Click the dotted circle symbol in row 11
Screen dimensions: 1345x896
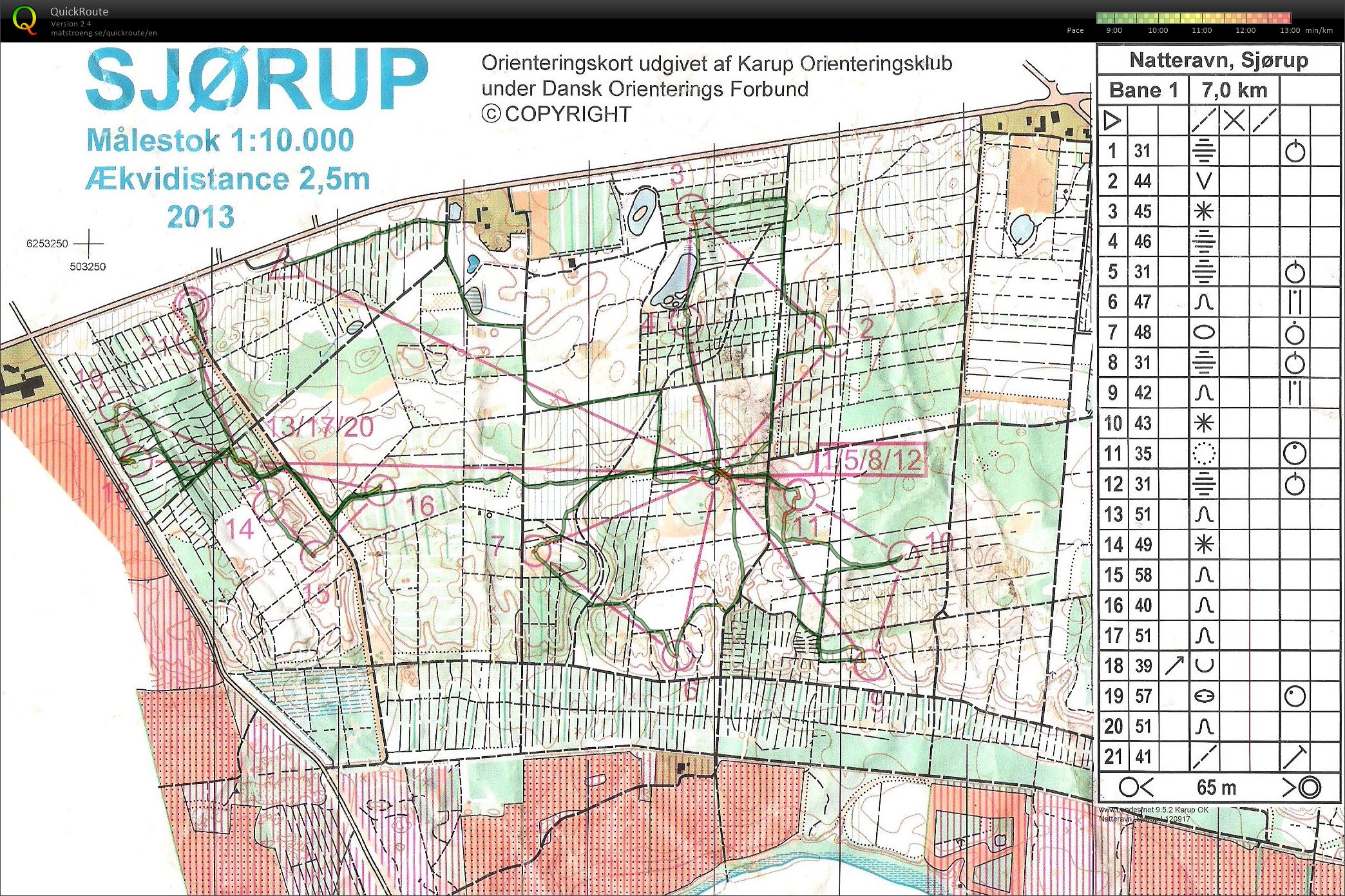1203,453
